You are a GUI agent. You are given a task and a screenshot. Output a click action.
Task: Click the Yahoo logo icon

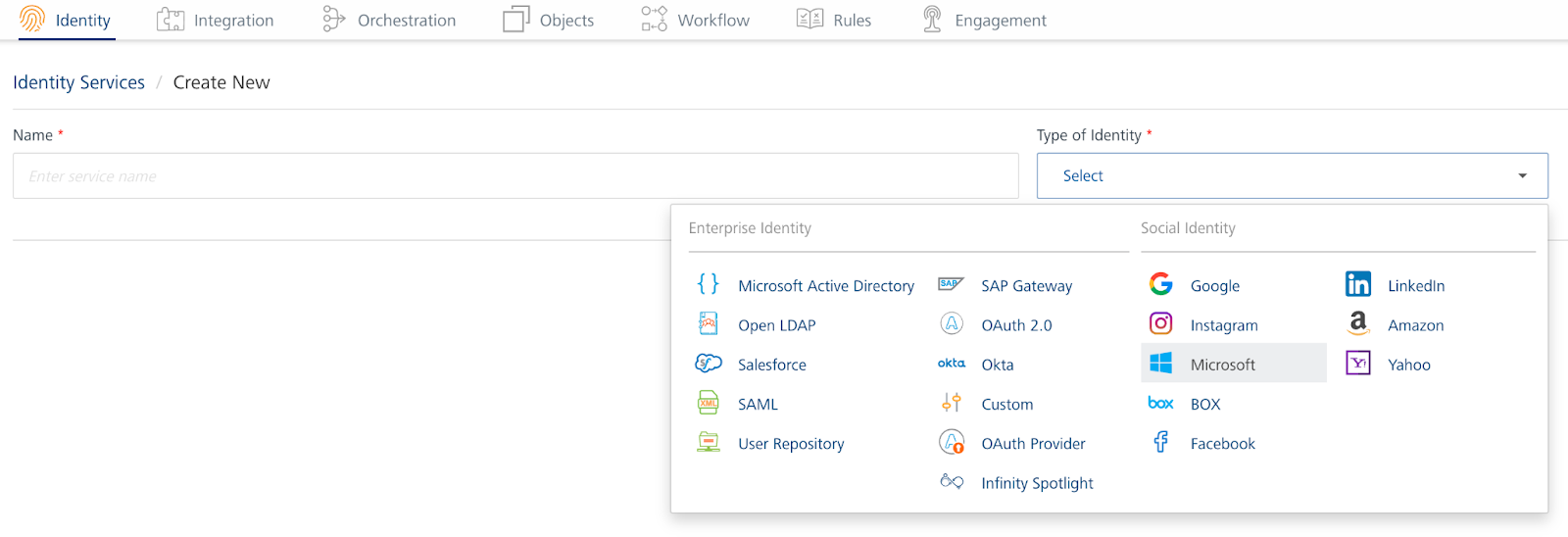[x=1358, y=364]
